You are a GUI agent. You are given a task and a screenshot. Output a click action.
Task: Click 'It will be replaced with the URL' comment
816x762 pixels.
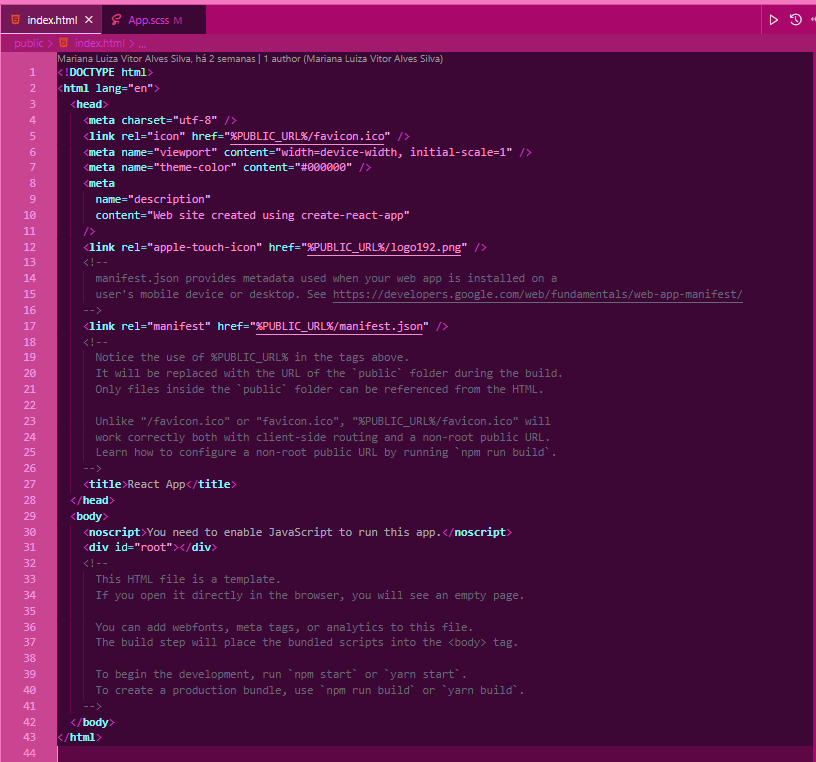pos(329,374)
